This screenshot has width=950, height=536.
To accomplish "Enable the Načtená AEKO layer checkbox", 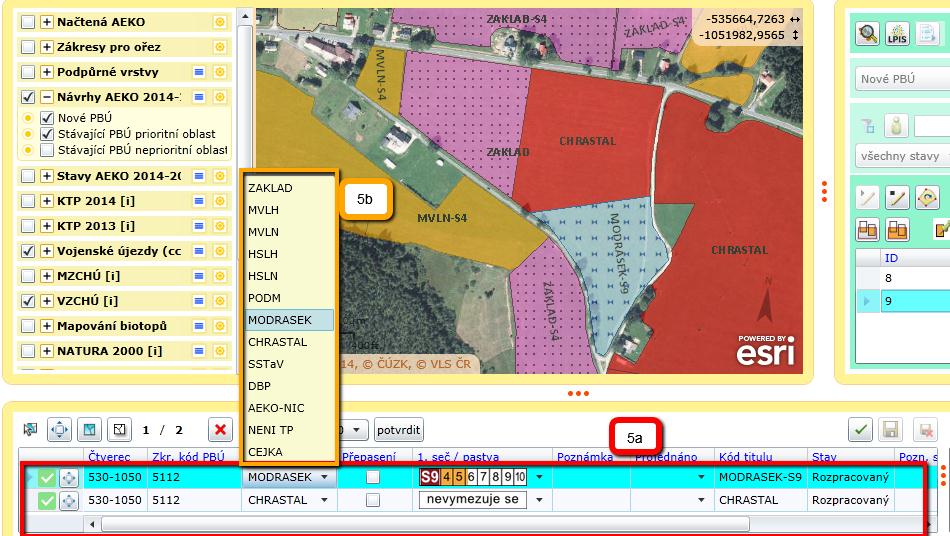I will click(x=28, y=22).
